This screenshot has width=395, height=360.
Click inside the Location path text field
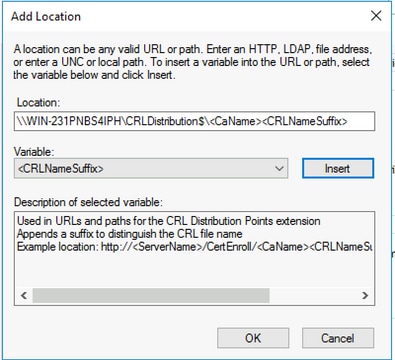[194, 121]
